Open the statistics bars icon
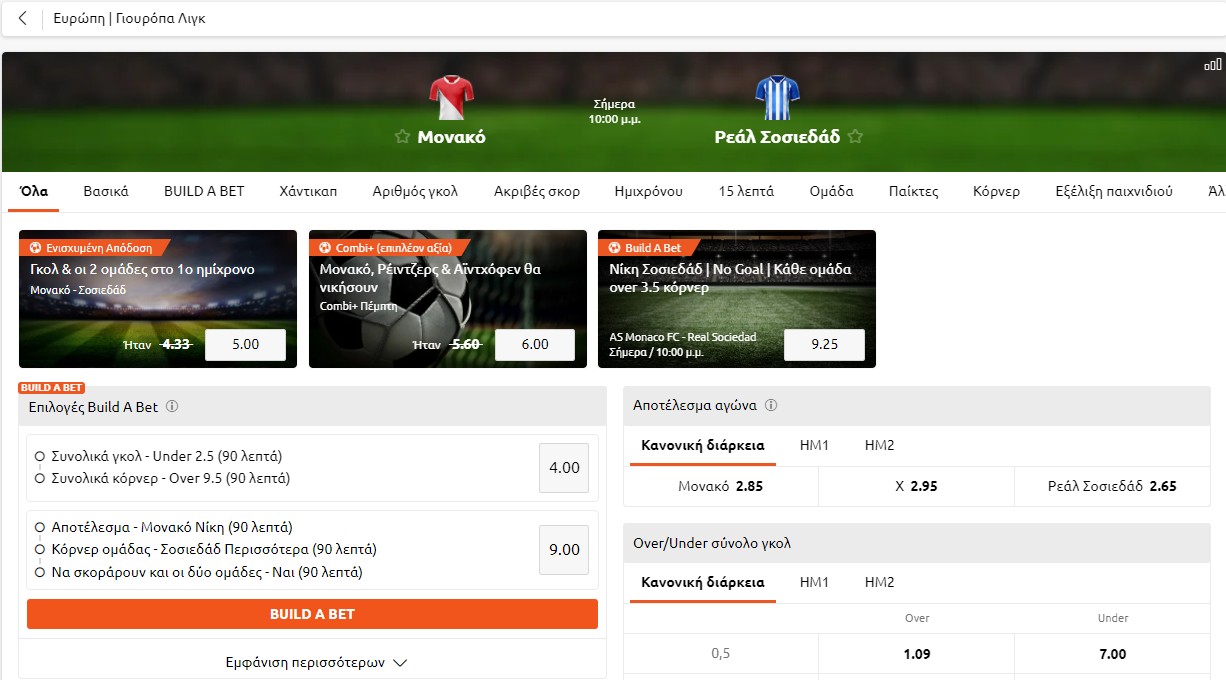The height and width of the screenshot is (680, 1226). (1213, 65)
